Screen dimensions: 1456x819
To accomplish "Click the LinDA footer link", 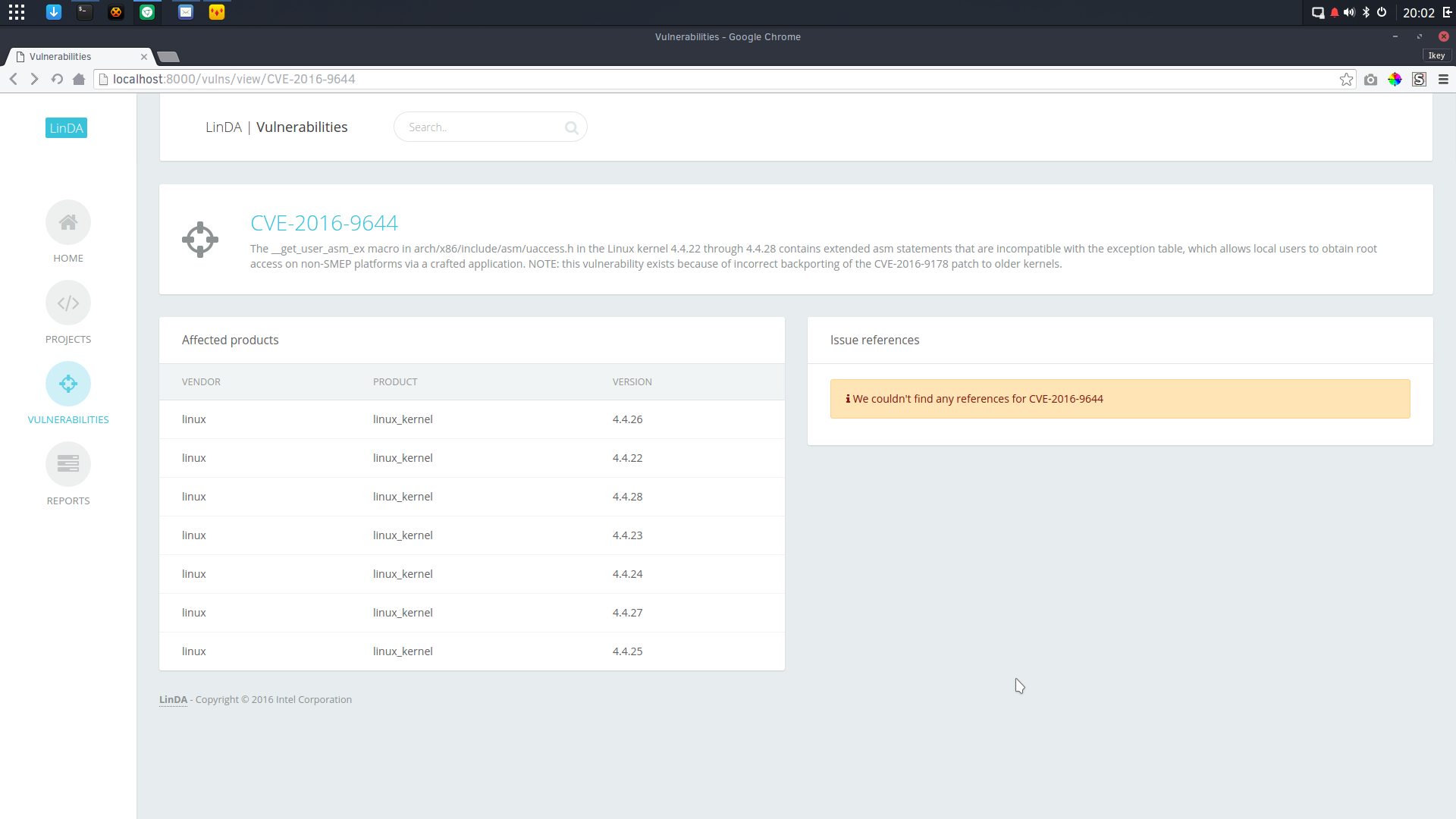I will point(173,700).
